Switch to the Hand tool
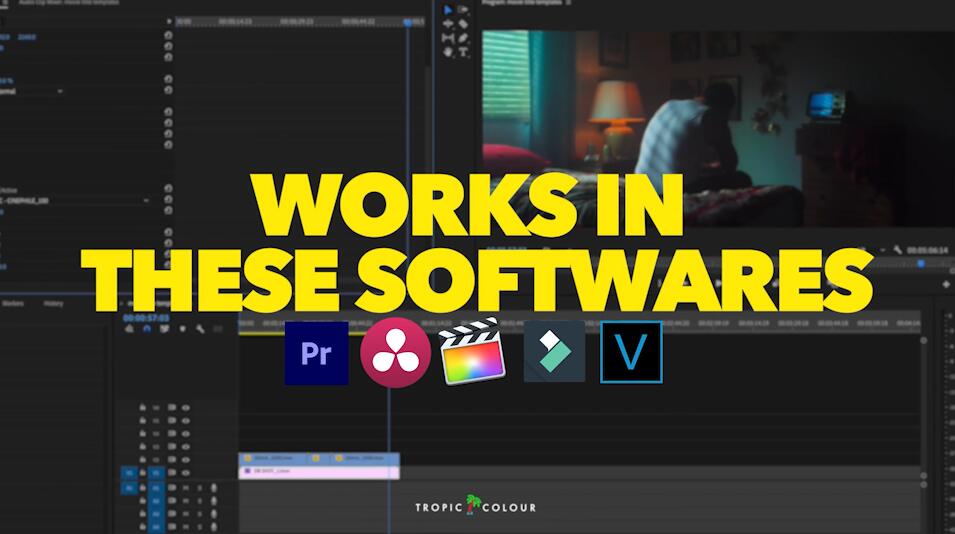955x534 pixels. click(448, 51)
